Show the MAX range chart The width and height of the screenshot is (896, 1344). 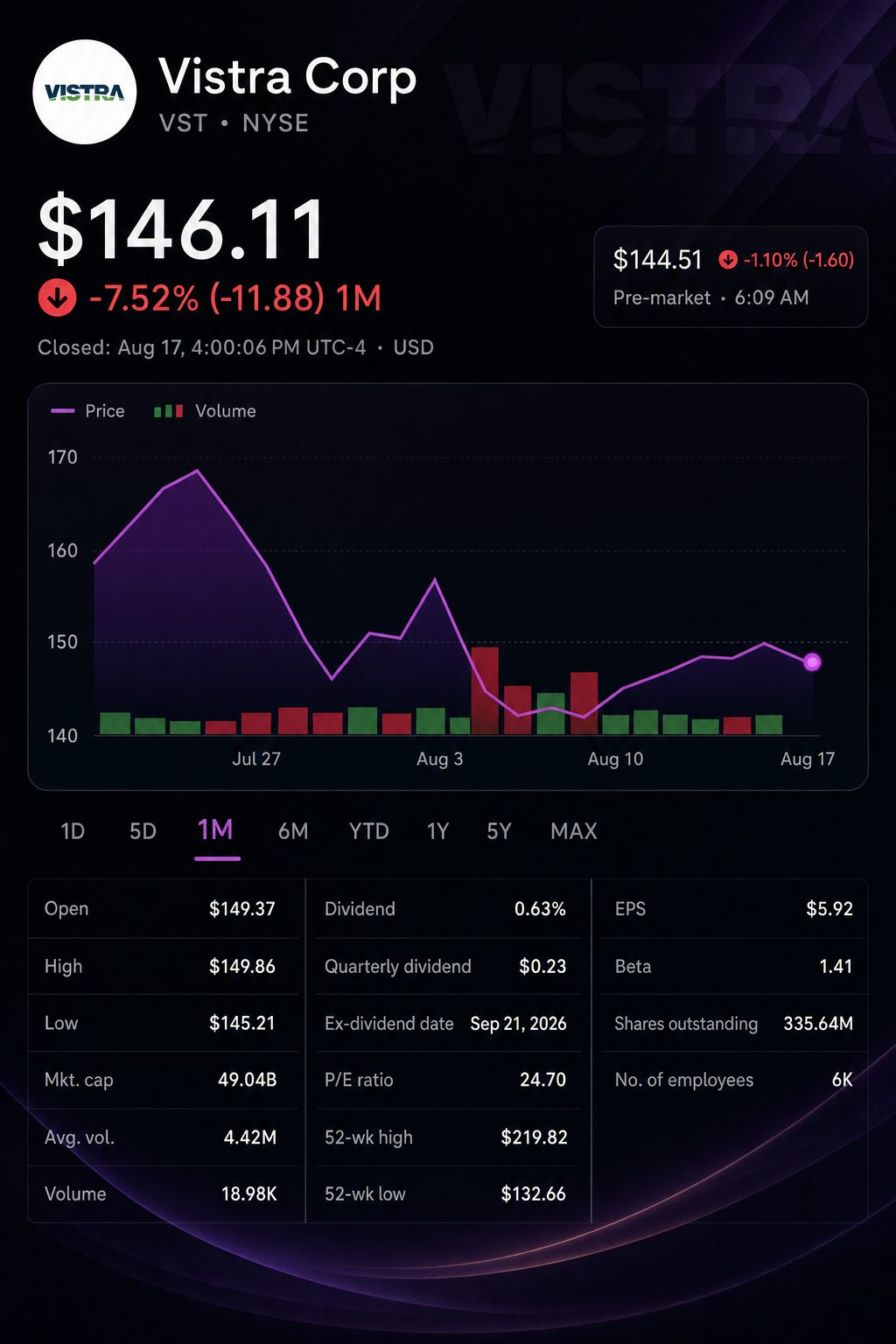click(x=574, y=831)
